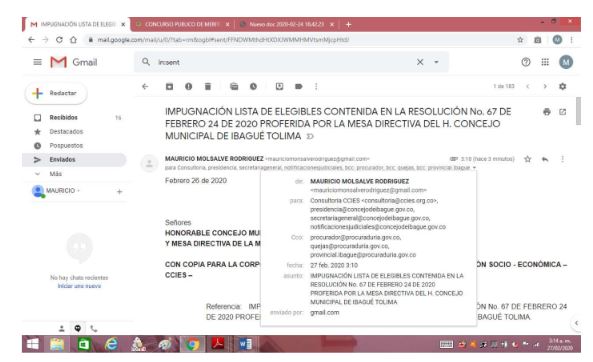Viewport: 593px width, 362px height.
Task: Toggle Gmail main menu hamburger
Action: coord(37,62)
